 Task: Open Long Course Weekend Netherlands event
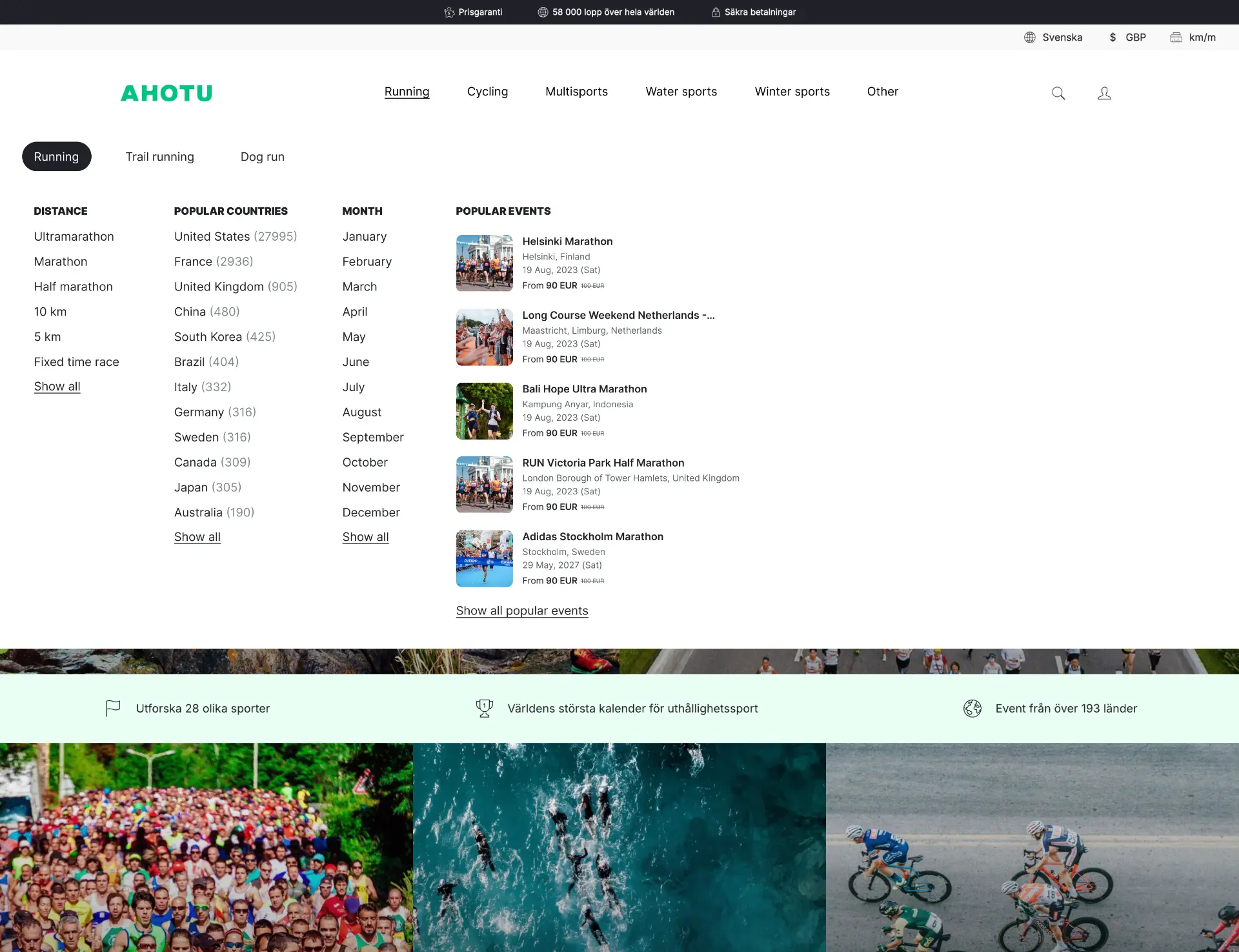(x=618, y=315)
